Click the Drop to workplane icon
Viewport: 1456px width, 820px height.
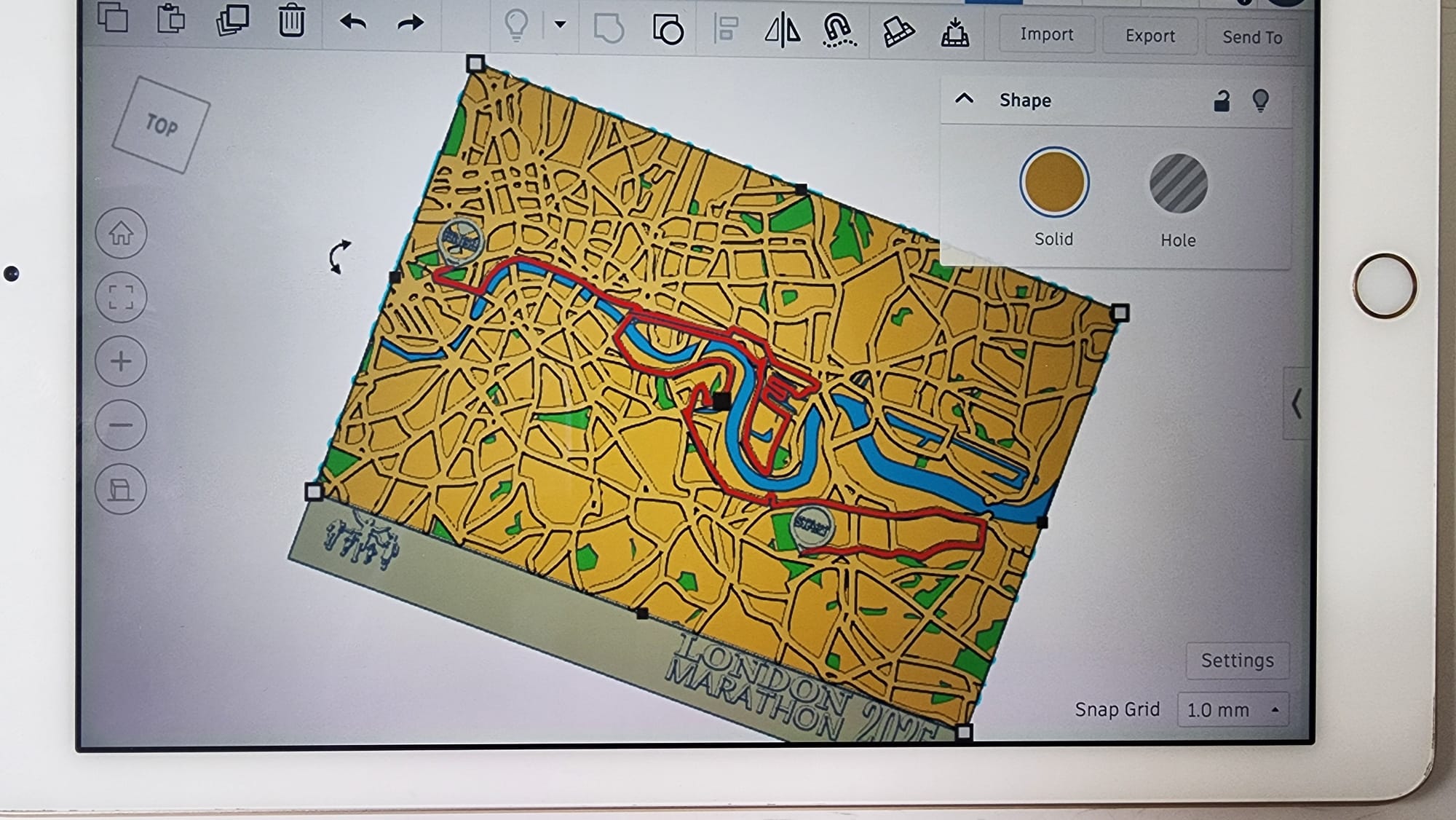(x=955, y=33)
